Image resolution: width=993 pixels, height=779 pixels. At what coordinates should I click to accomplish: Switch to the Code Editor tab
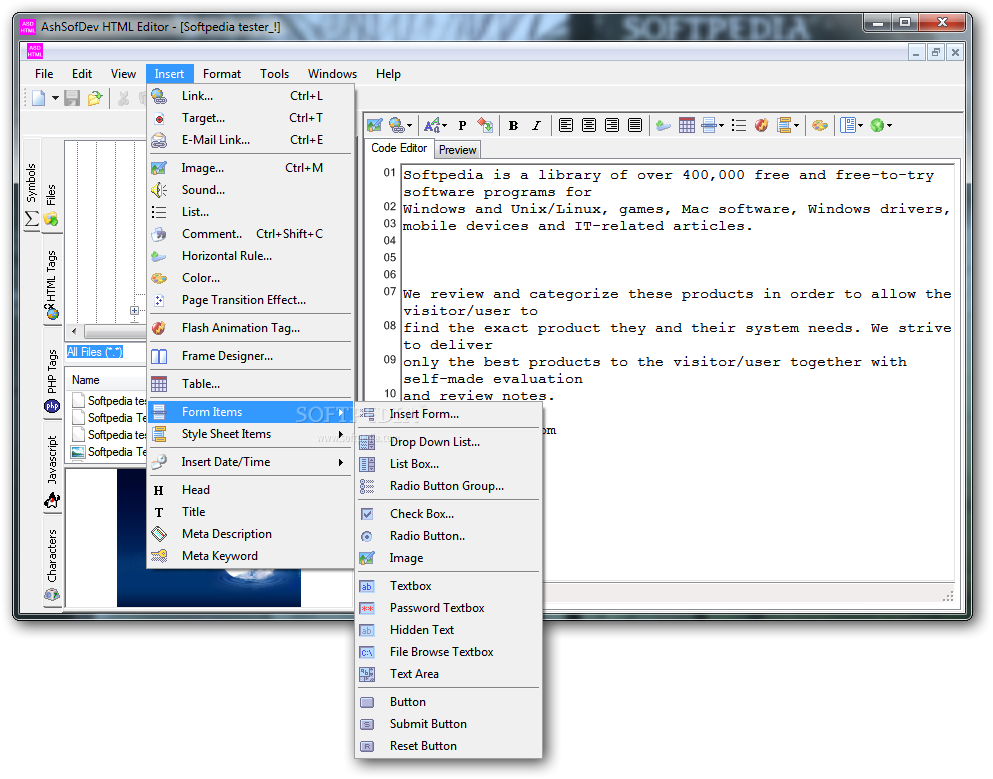click(x=399, y=148)
